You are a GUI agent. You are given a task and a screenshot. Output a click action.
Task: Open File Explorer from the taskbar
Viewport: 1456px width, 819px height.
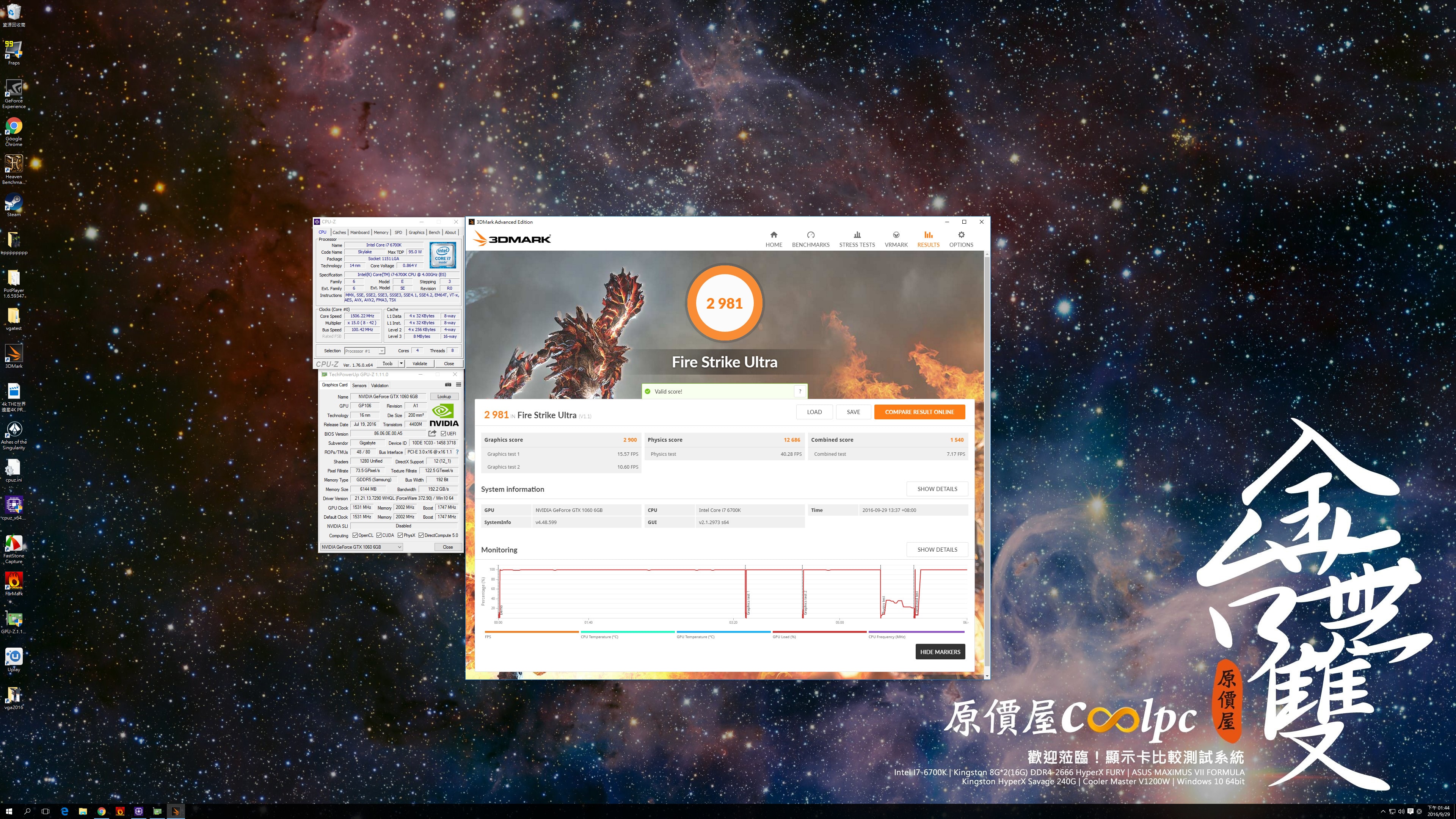pos(83,811)
